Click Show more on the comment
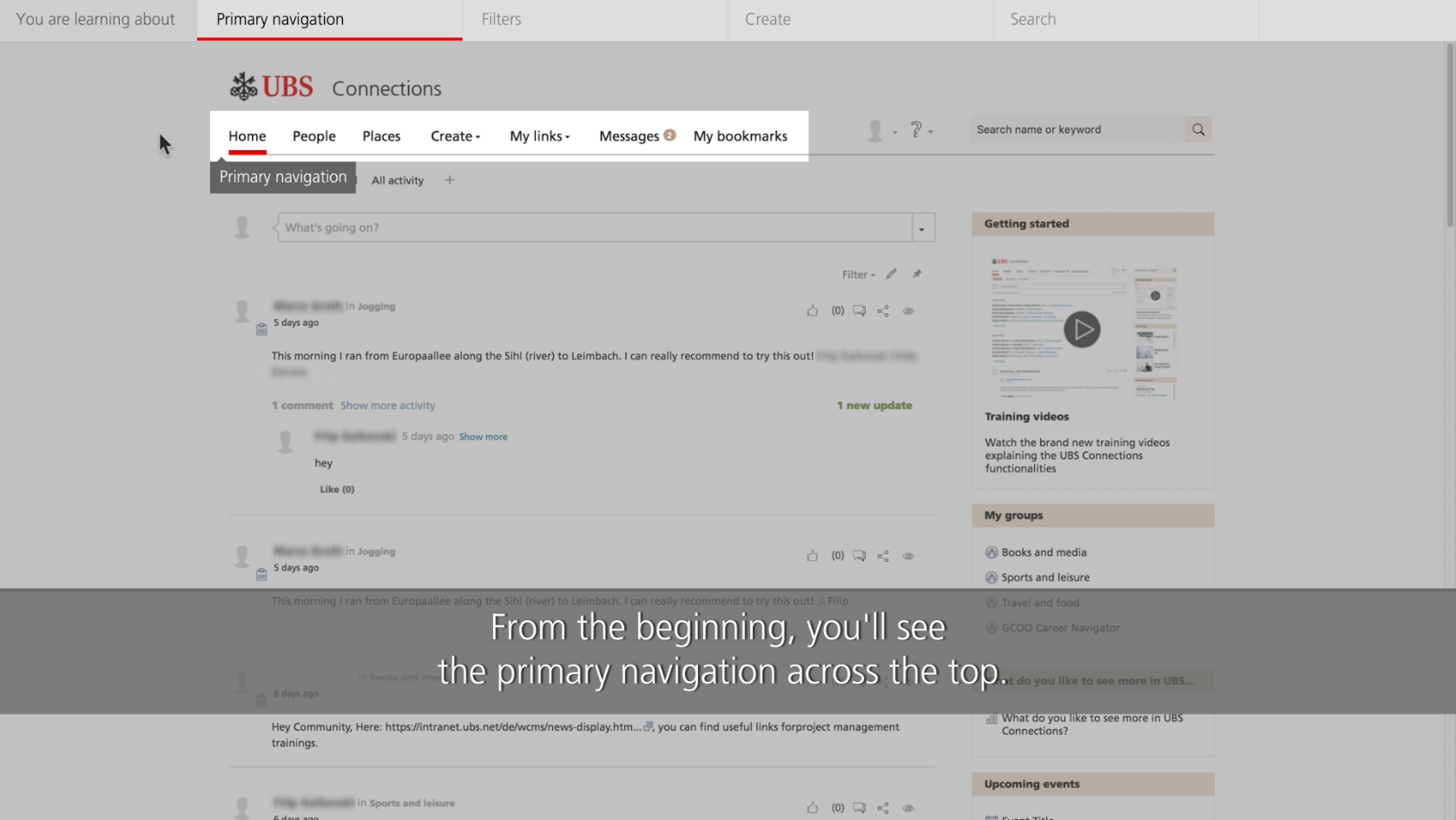The height and width of the screenshot is (820, 1456). [483, 436]
